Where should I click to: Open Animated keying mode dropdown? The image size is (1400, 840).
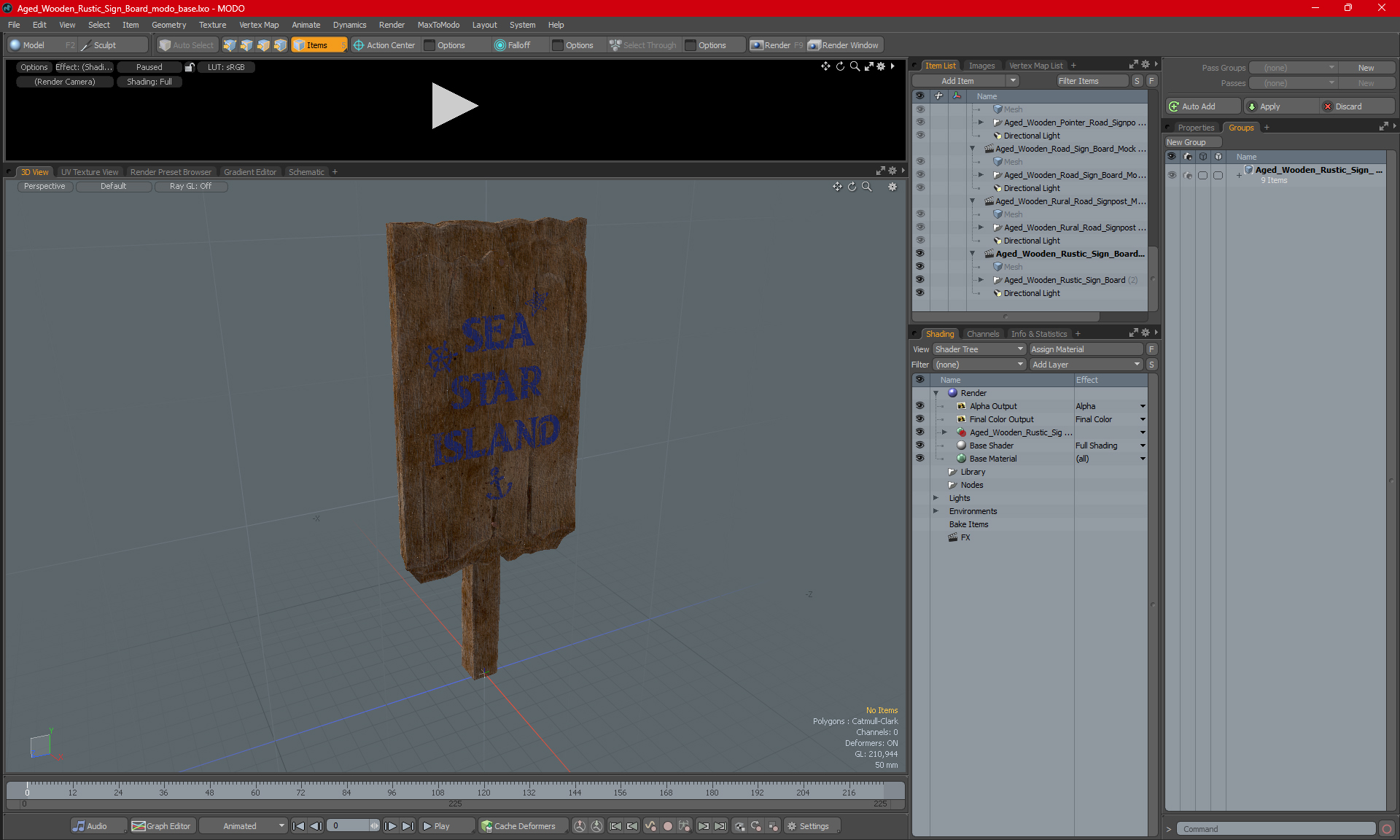[x=243, y=826]
